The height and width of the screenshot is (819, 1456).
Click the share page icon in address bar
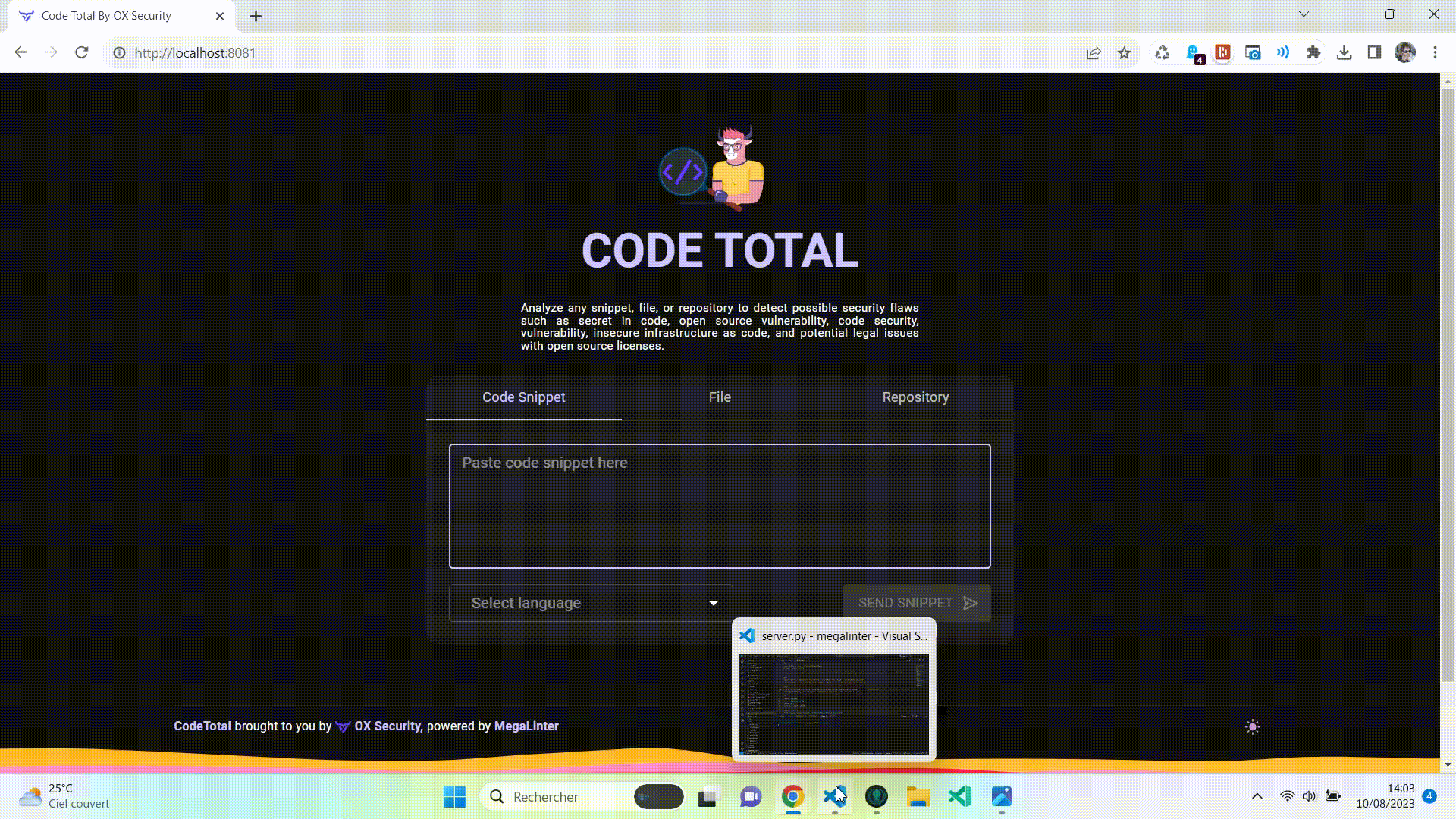1094,53
